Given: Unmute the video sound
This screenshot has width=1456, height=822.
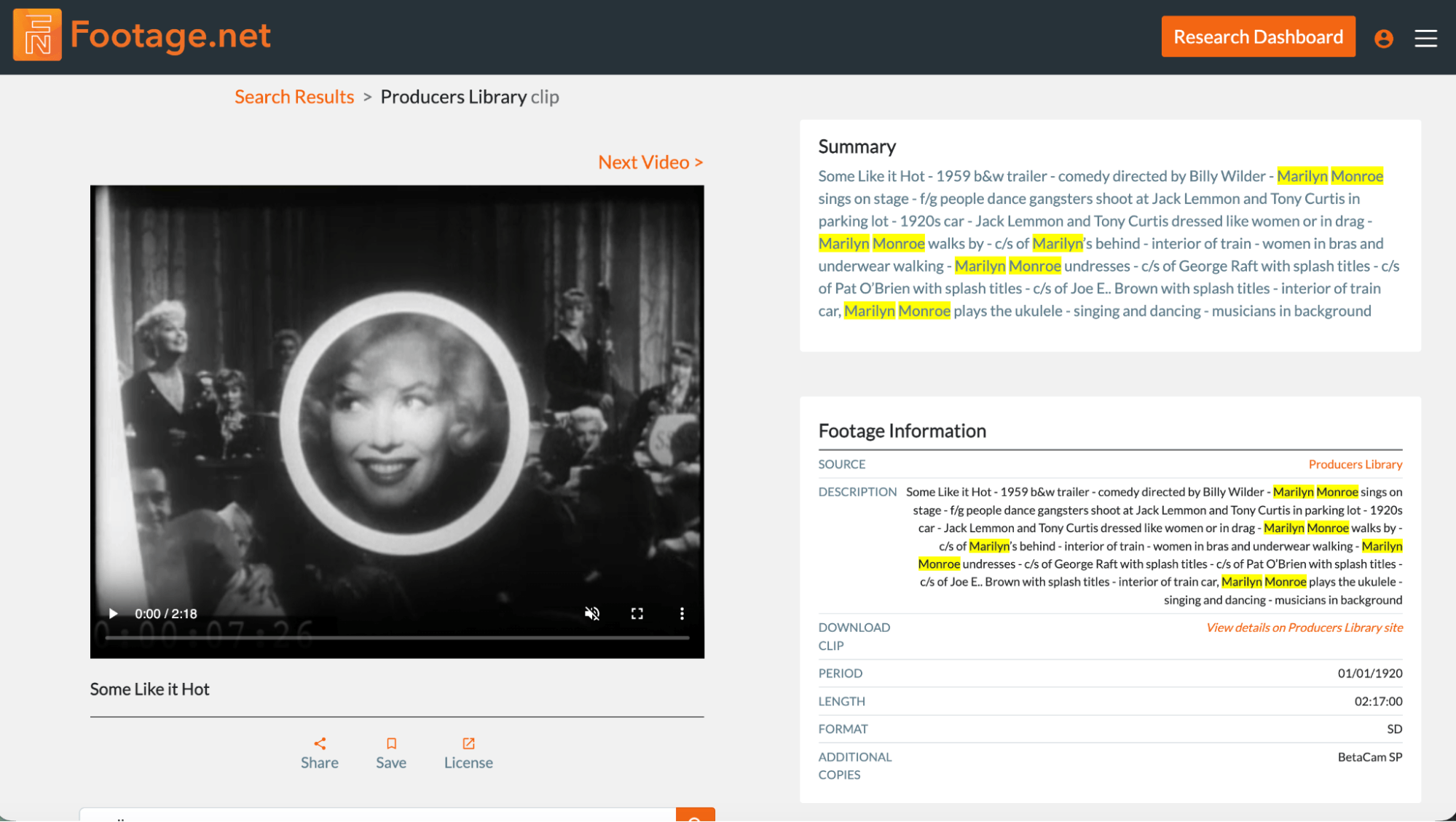Looking at the screenshot, I should pos(592,614).
